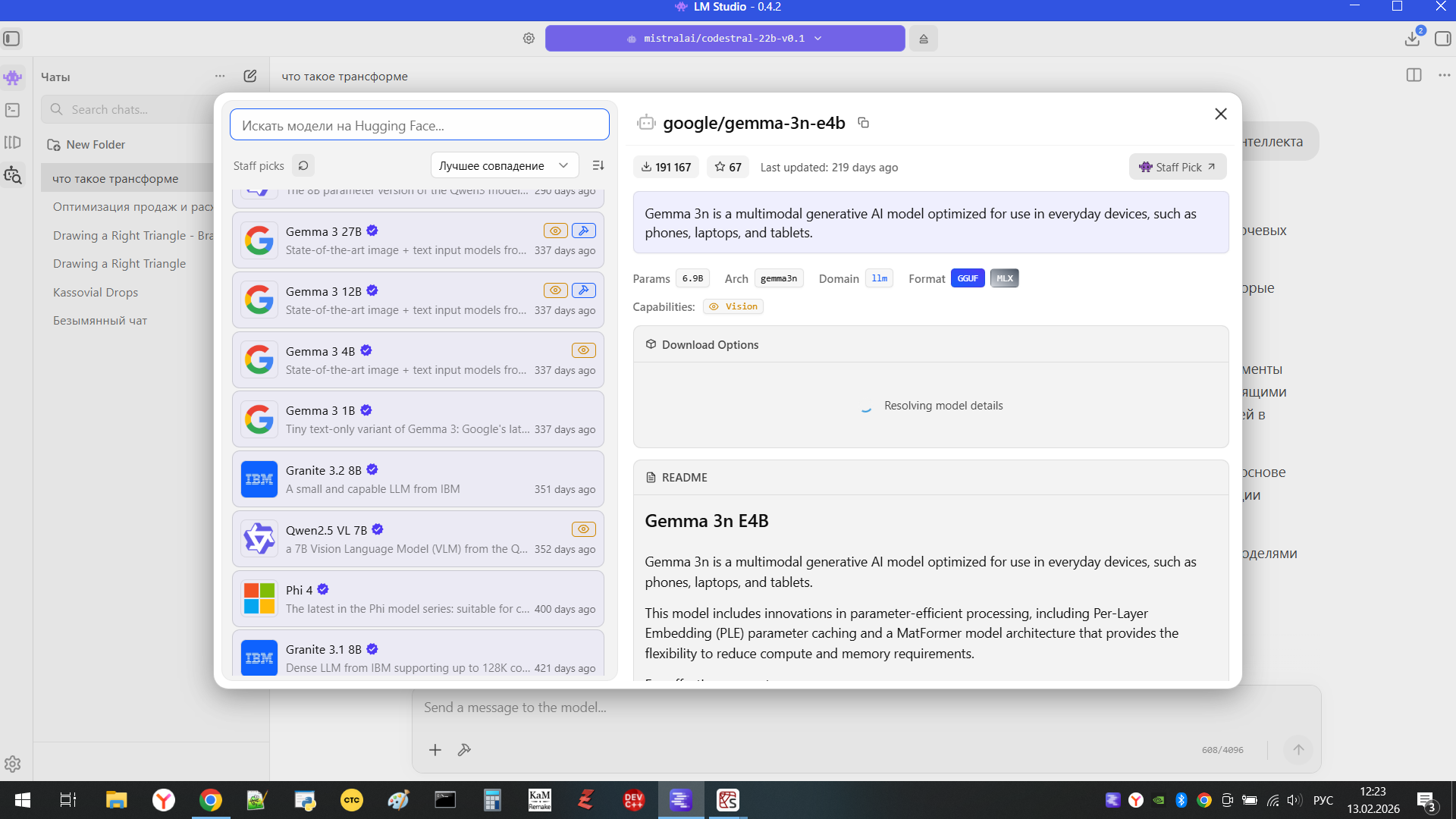
Task: Open the model search sidebar icon
Action: pos(13,175)
